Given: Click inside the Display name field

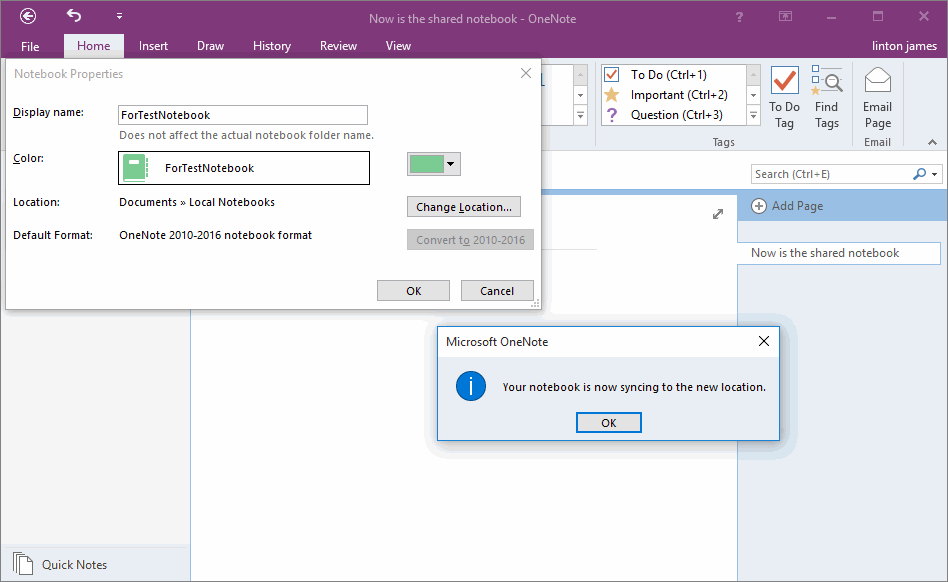Looking at the screenshot, I should [x=242, y=114].
